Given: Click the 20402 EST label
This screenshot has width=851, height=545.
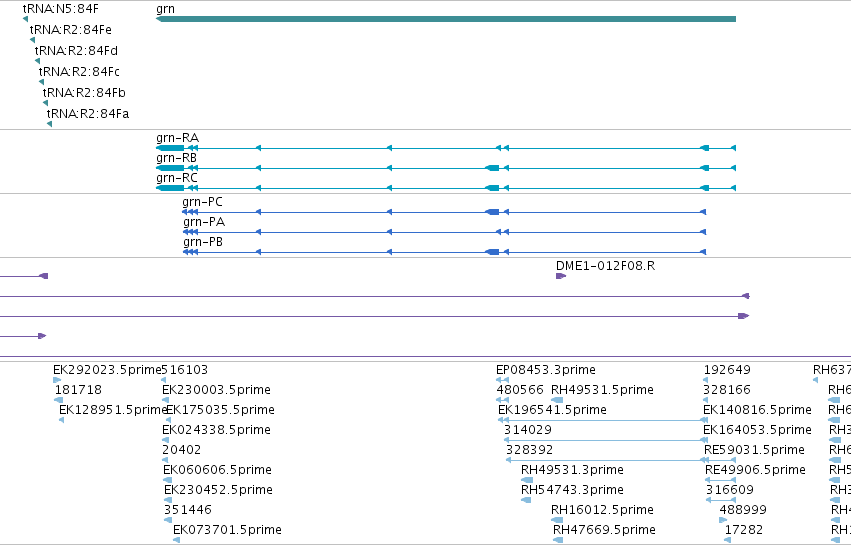Looking at the screenshot, I should click(181, 450).
